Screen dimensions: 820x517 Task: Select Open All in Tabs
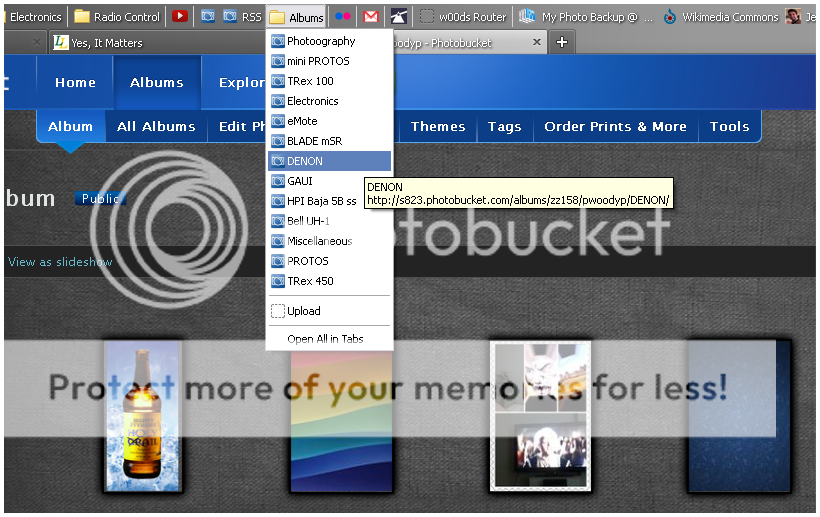click(325, 339)
